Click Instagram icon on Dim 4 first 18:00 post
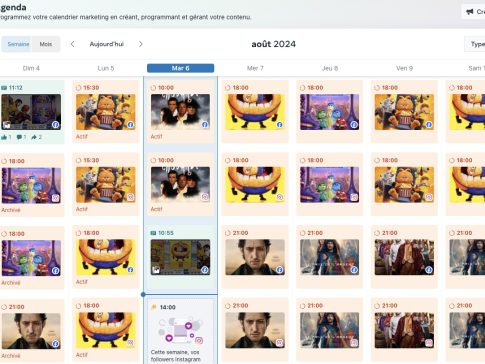 [x=55, y=198]
